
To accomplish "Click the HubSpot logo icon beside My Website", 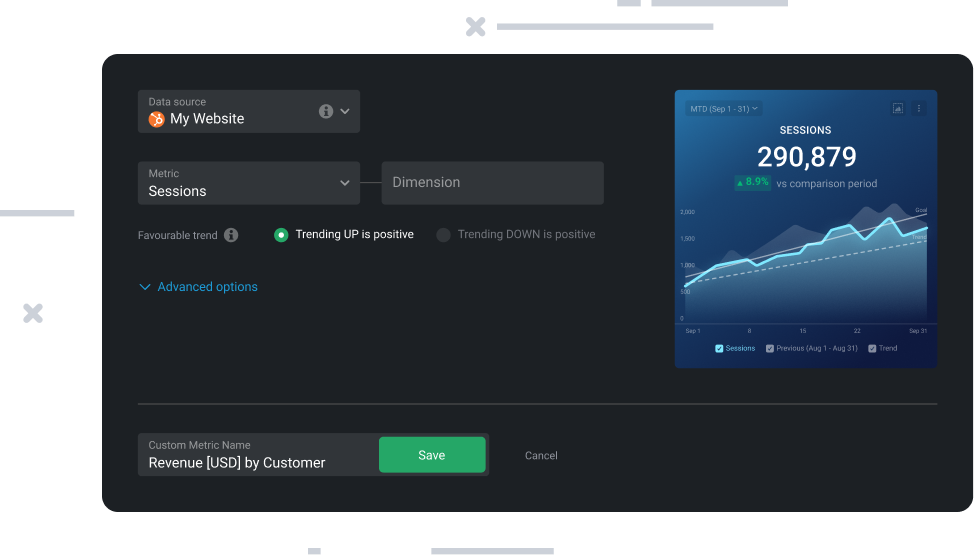I will tap(156, 119).
